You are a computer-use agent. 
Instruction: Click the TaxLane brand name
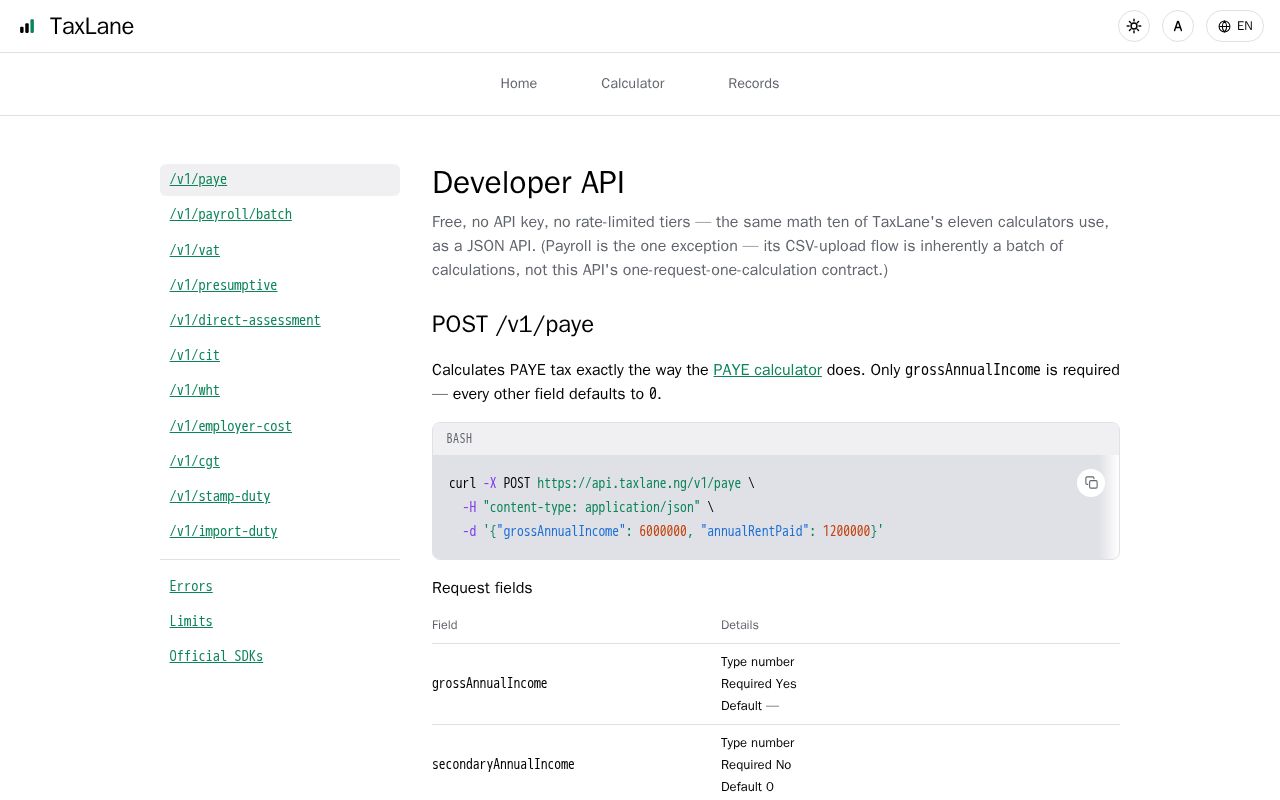click(92, 26)
